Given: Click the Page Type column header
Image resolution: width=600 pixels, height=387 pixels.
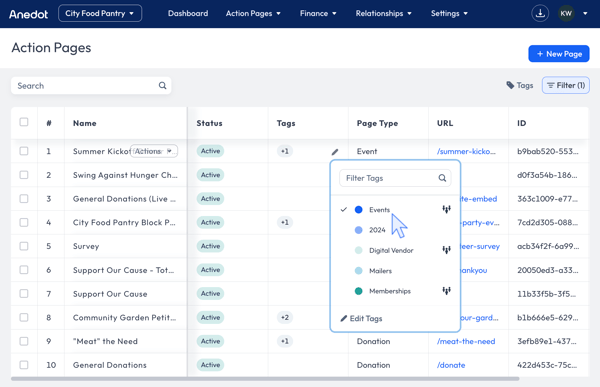Looking at the screenshot, I should pos(377,123).
